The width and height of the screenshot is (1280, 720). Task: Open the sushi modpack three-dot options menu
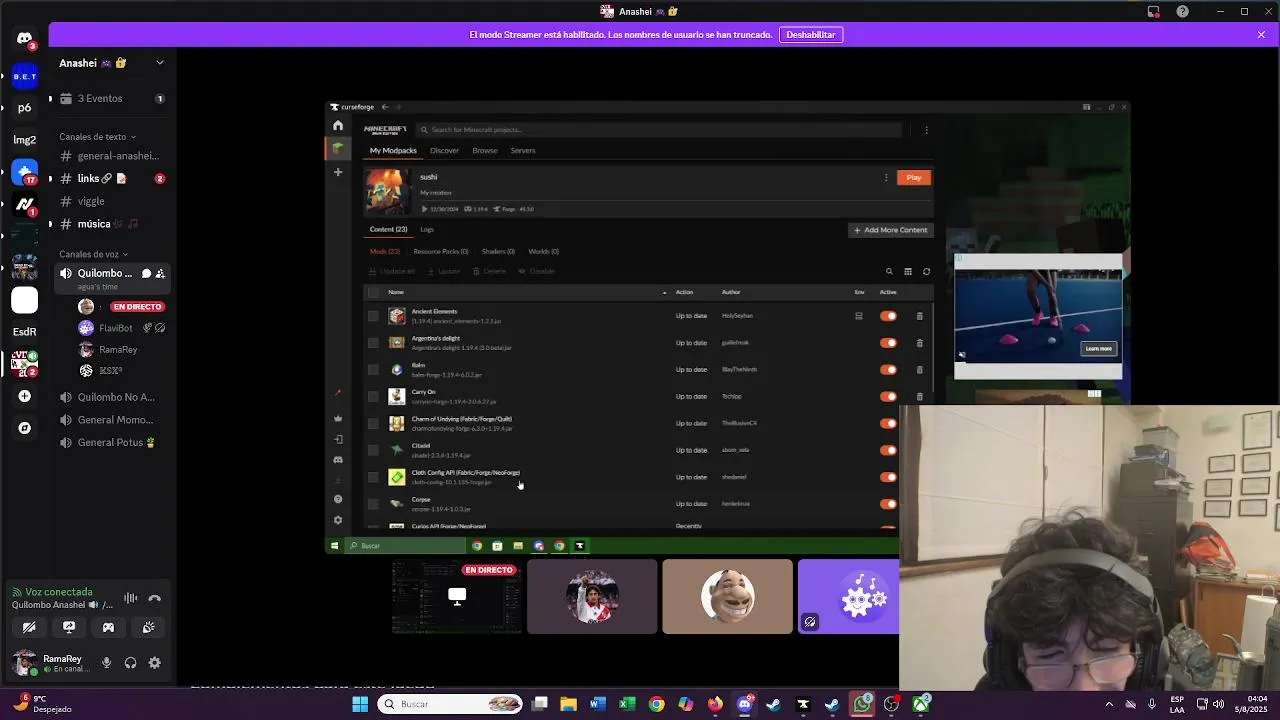pyautogui.click(x=886, y=178)
